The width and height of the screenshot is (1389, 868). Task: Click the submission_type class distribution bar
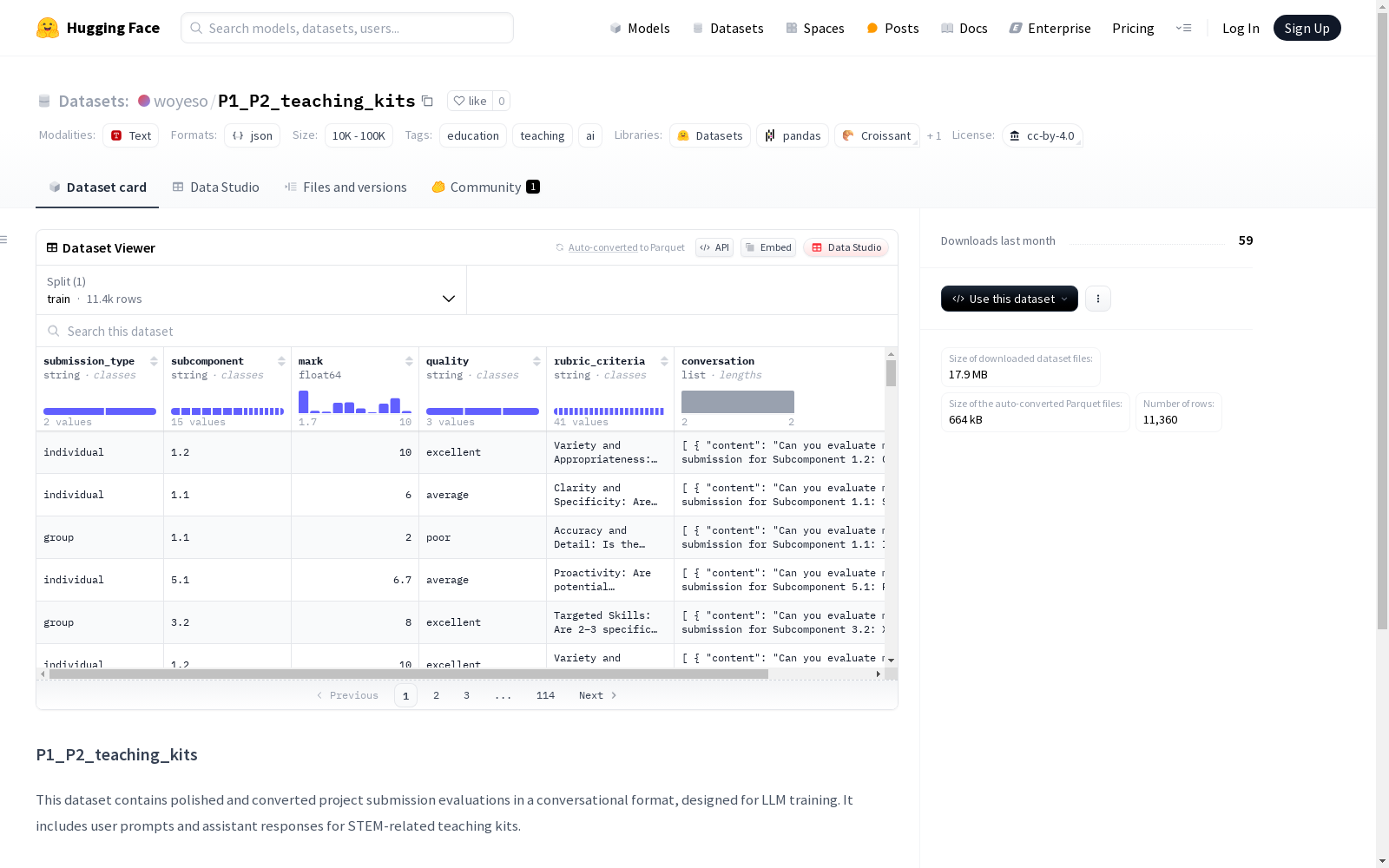100,411
